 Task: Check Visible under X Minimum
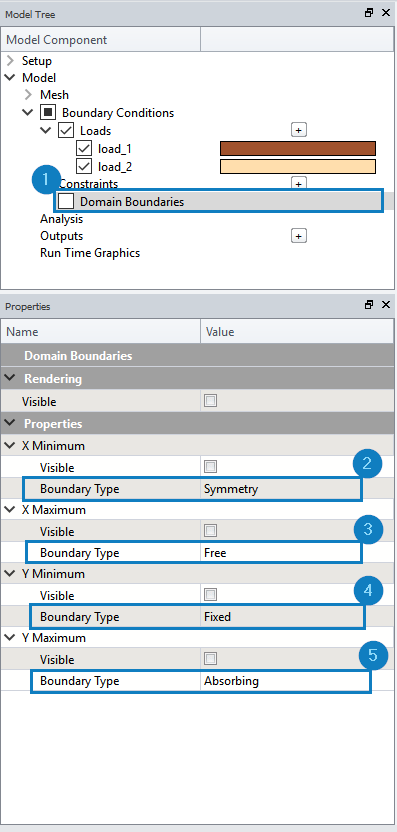click(x=210, y=466)
